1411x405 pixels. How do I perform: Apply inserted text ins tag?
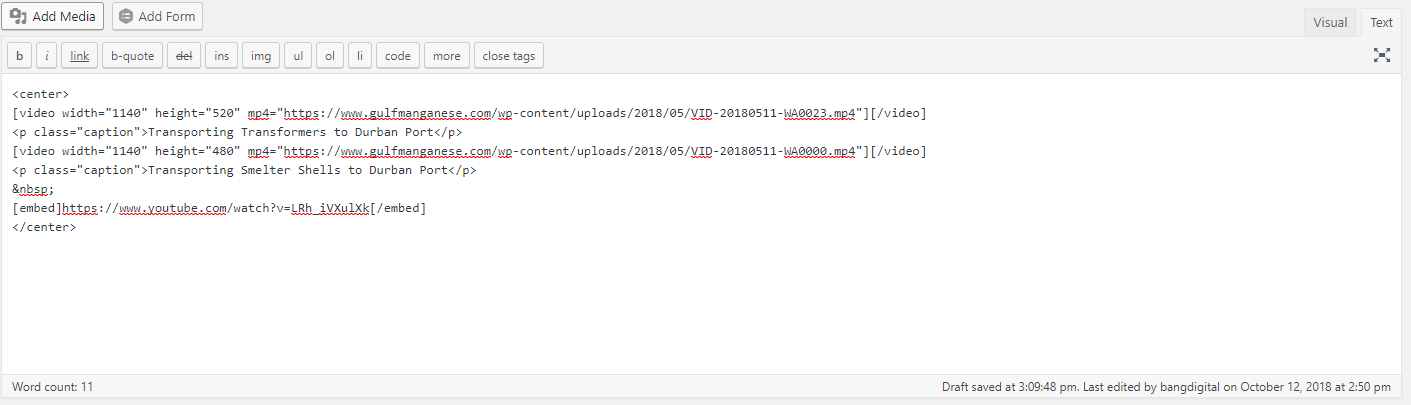point(221,56)
